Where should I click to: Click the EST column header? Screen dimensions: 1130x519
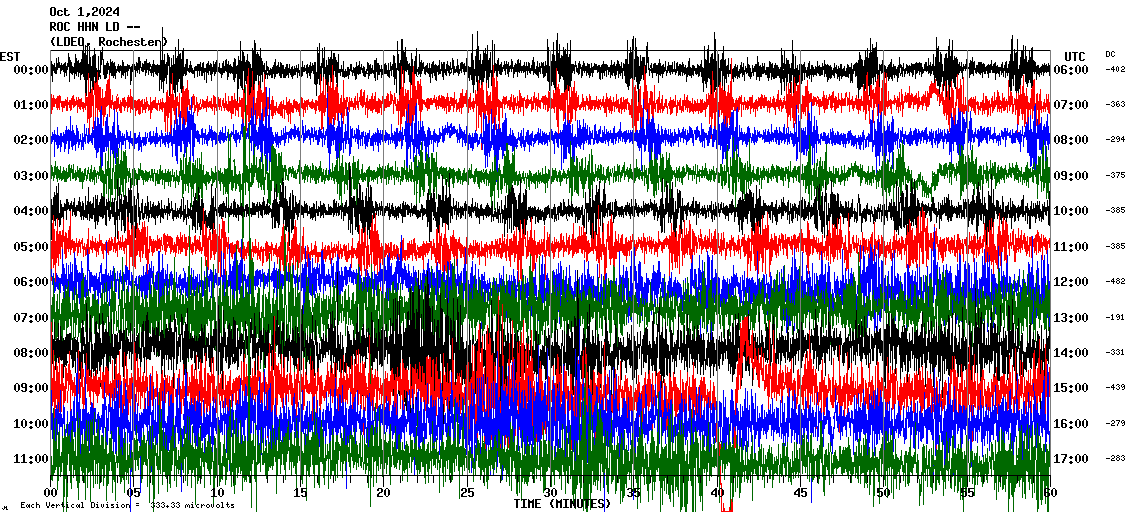pyautogui.click(x=10, y=56)
